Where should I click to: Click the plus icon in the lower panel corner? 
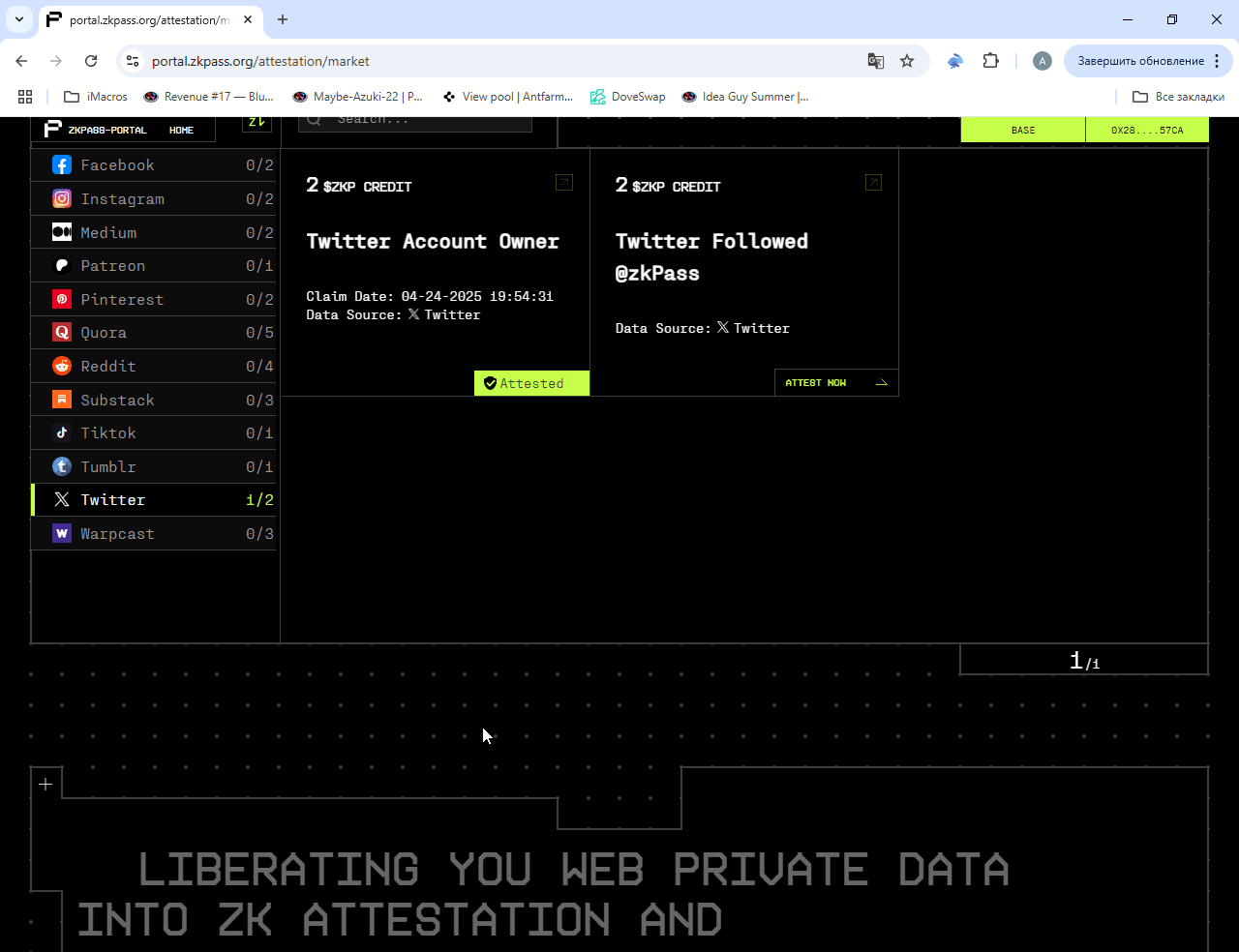pyautogui.click(x=45, y=784)
